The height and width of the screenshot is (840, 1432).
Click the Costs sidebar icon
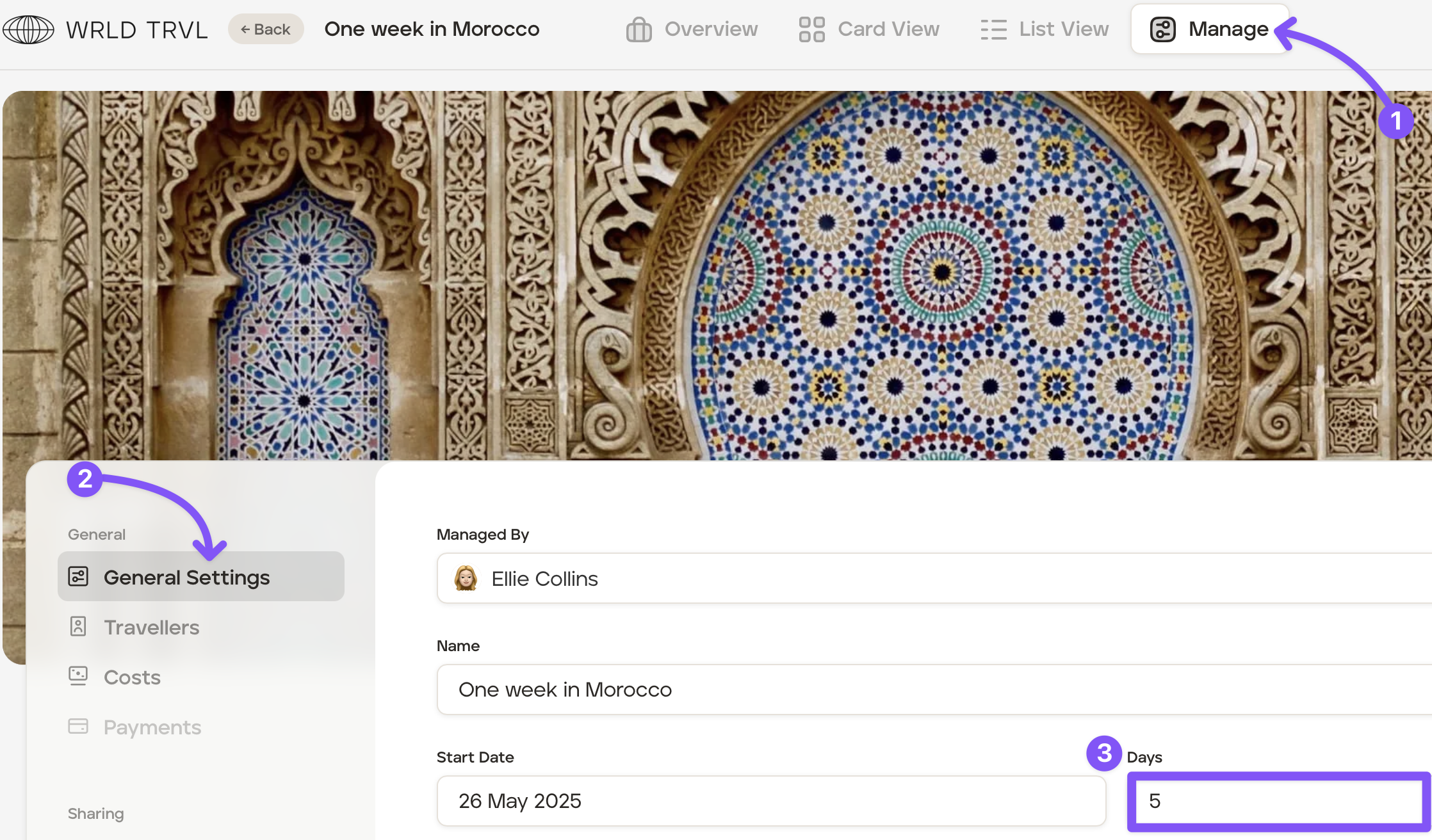(x=78, y=676)
